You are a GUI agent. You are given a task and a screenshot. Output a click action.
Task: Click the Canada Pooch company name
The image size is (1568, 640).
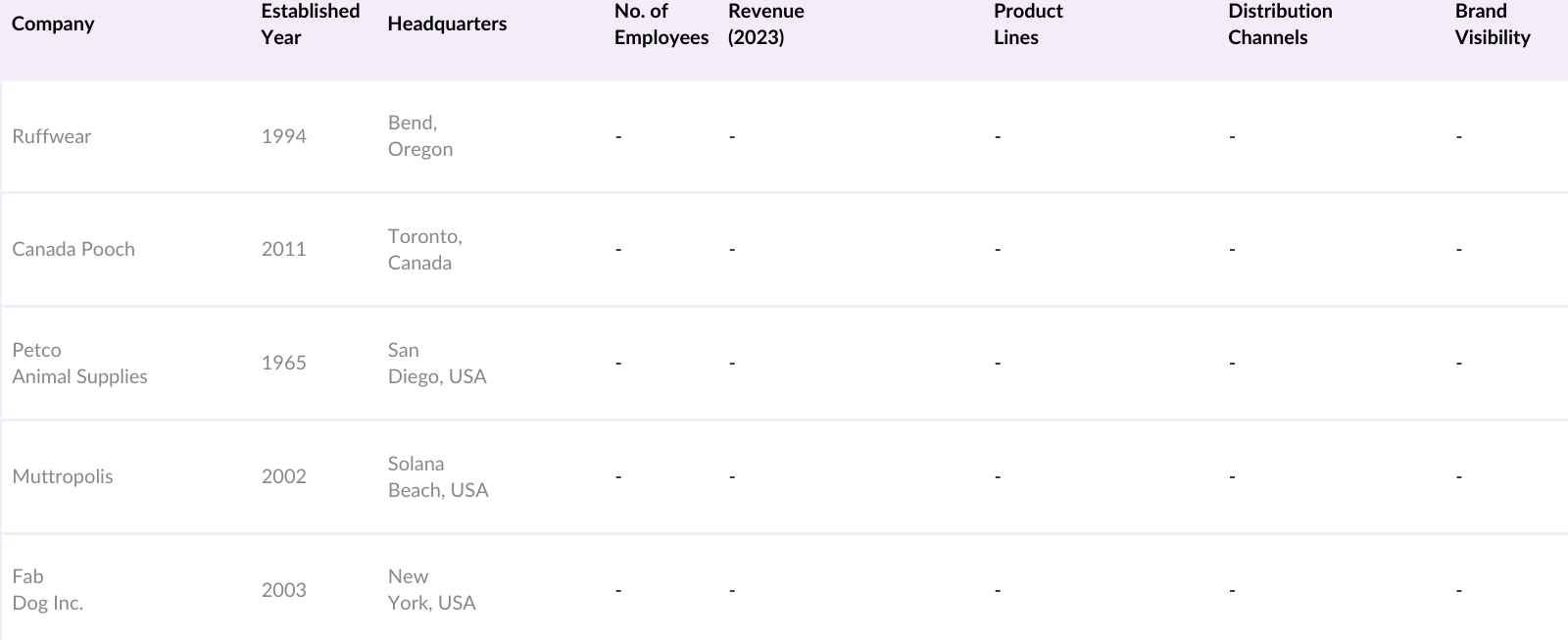(x=73, y=249)
